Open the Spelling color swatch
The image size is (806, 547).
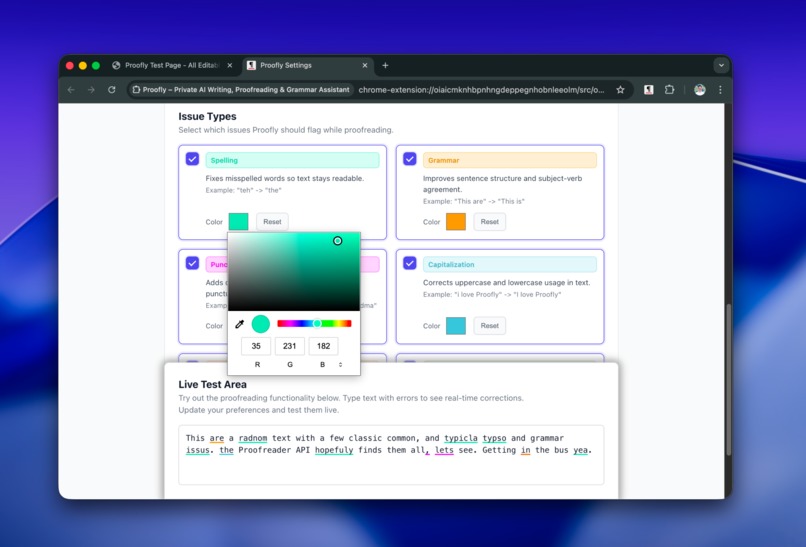point(239,222)
